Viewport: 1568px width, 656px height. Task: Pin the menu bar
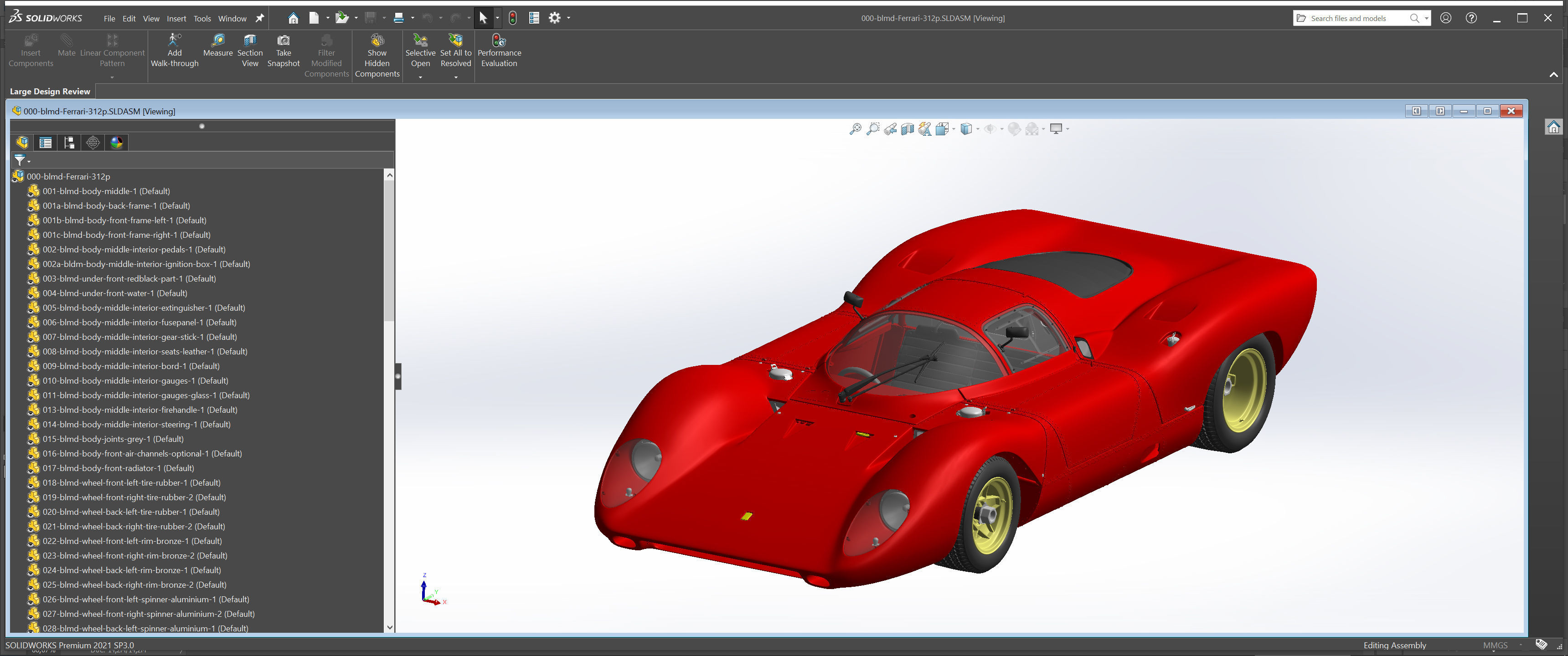260,18
